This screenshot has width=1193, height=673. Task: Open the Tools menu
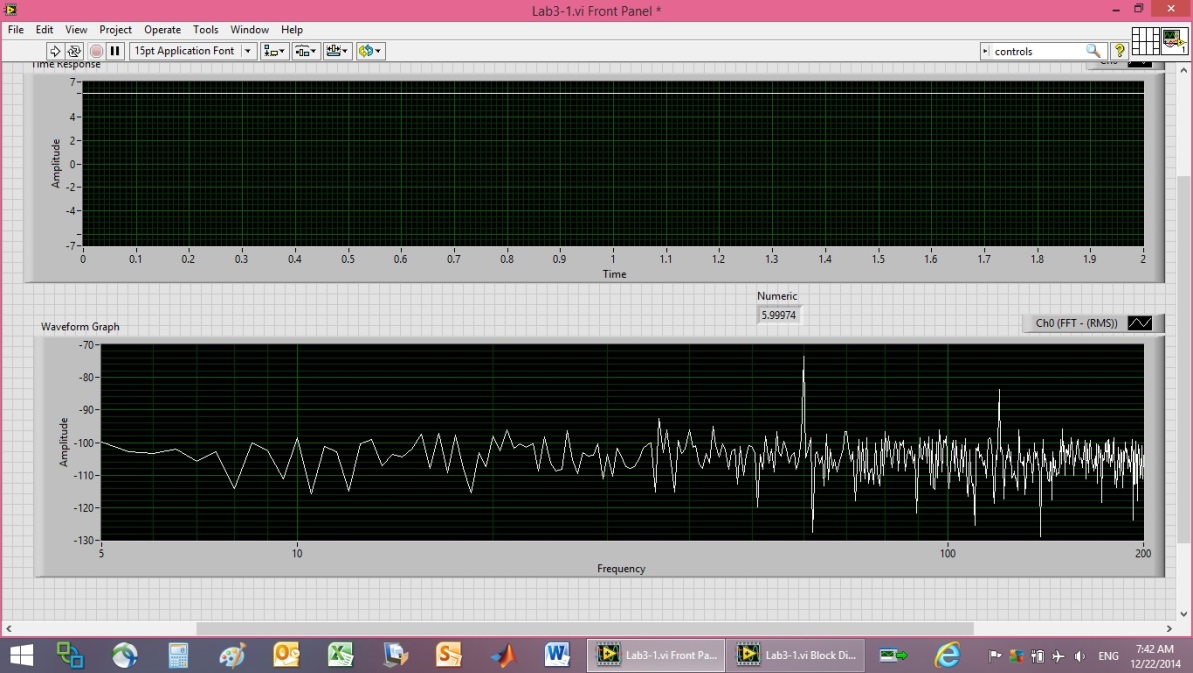point(205,30)
